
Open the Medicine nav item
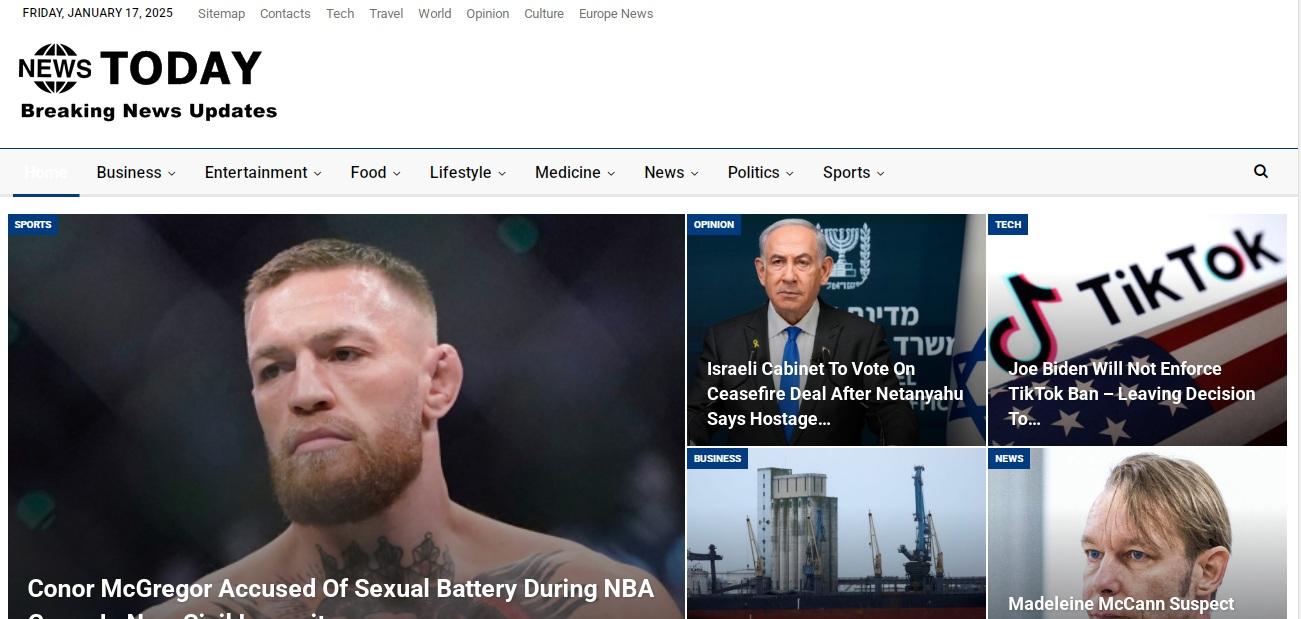[568, 172]
